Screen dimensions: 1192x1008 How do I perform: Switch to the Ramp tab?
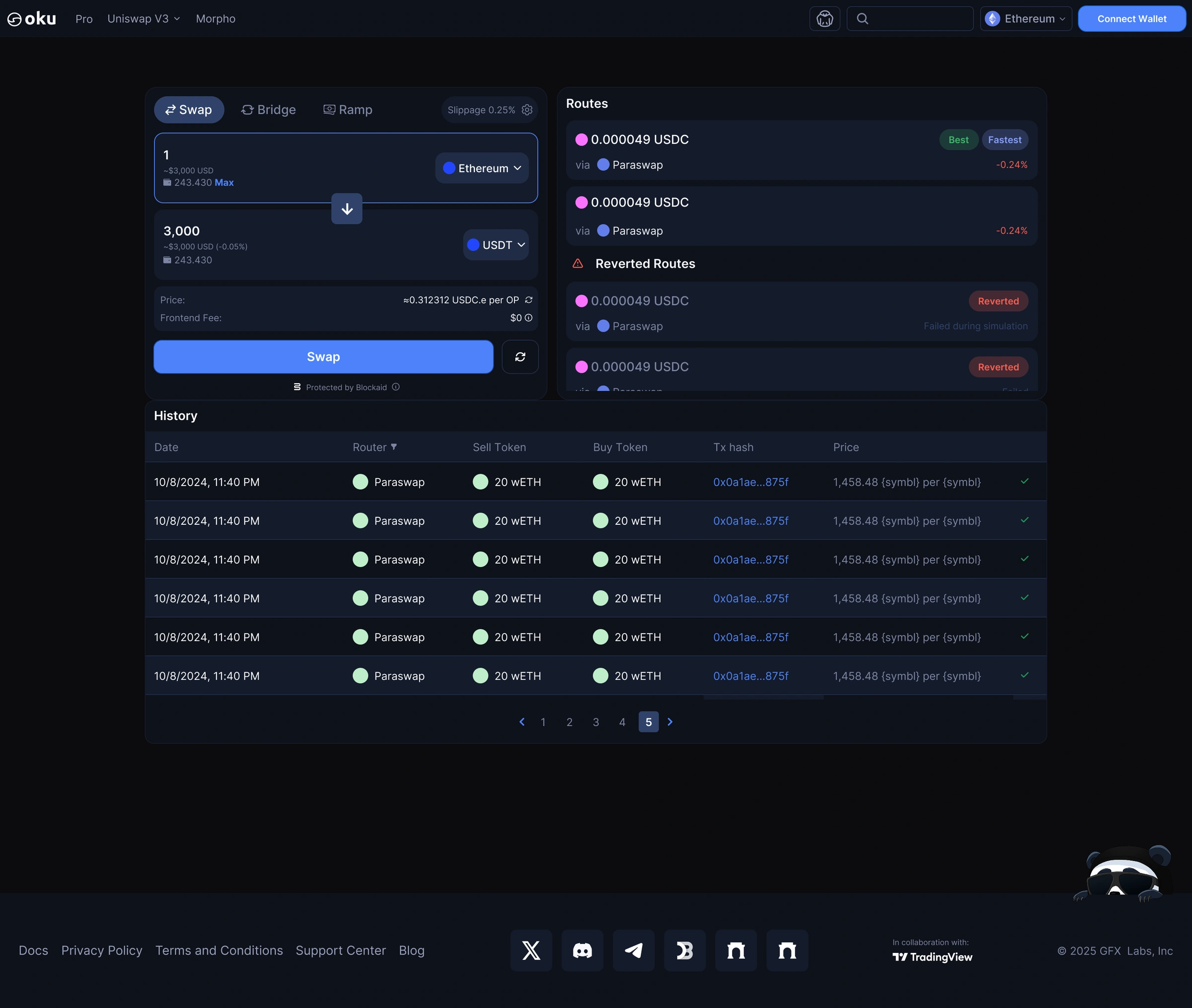tap(348, 110)
